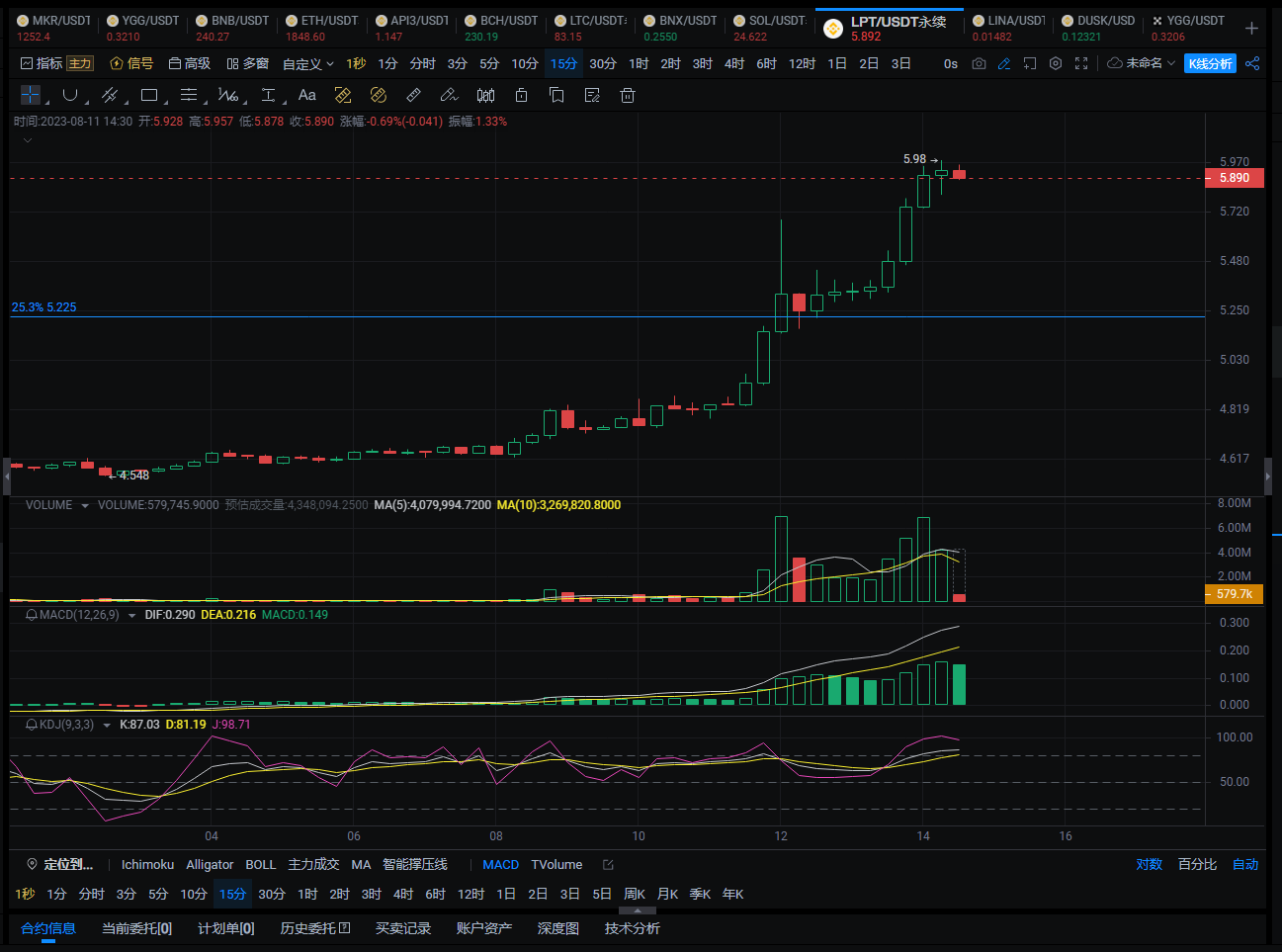Switch to the MKR/USDT symbol tab
The image size is (1282, 952).
tap(53, 28)
